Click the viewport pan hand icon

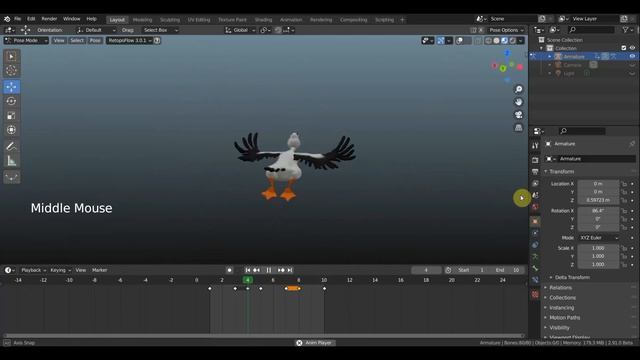point(518,102)
